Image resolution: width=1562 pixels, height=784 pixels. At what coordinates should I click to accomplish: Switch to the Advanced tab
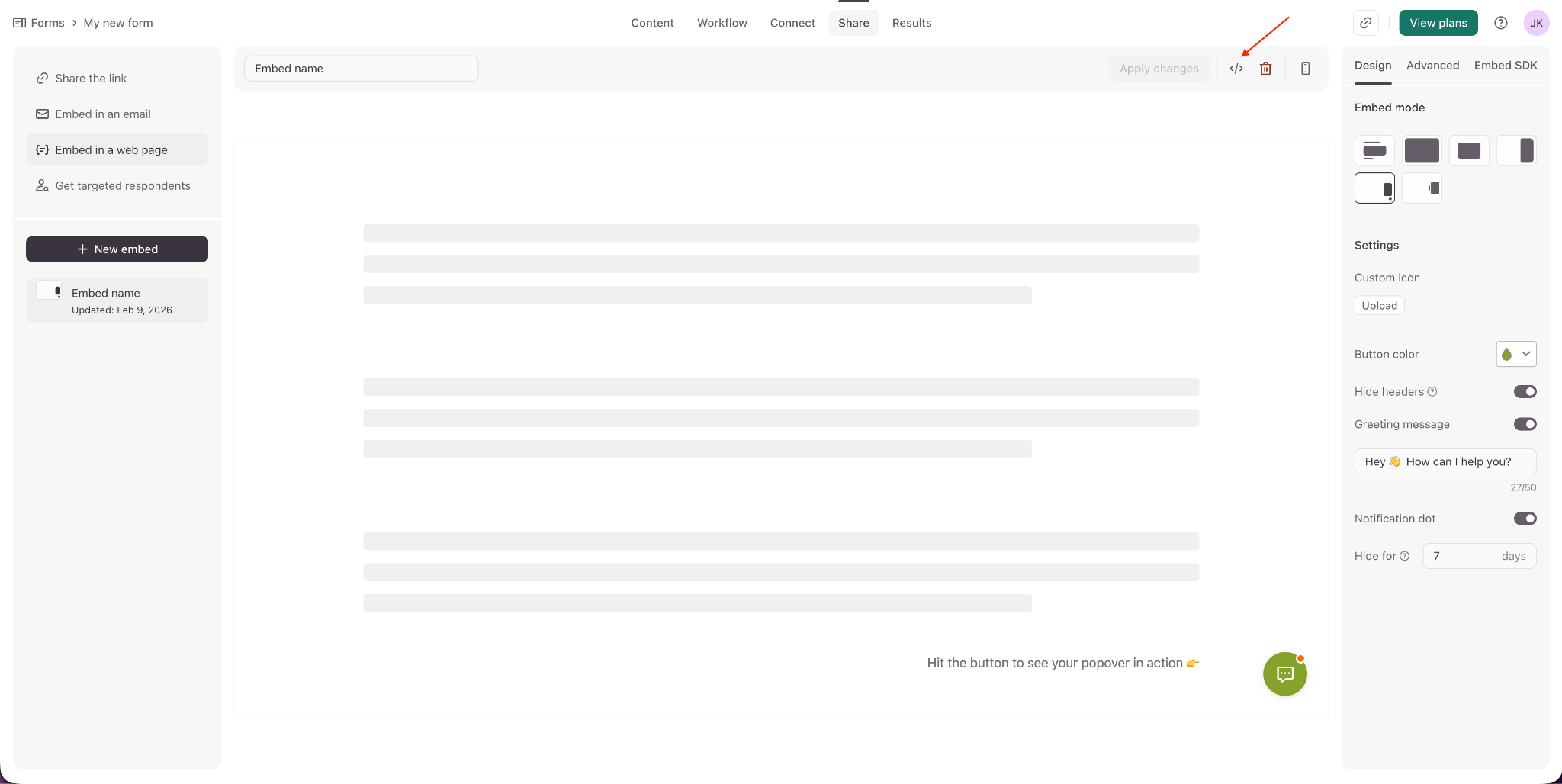point(1432,66)
